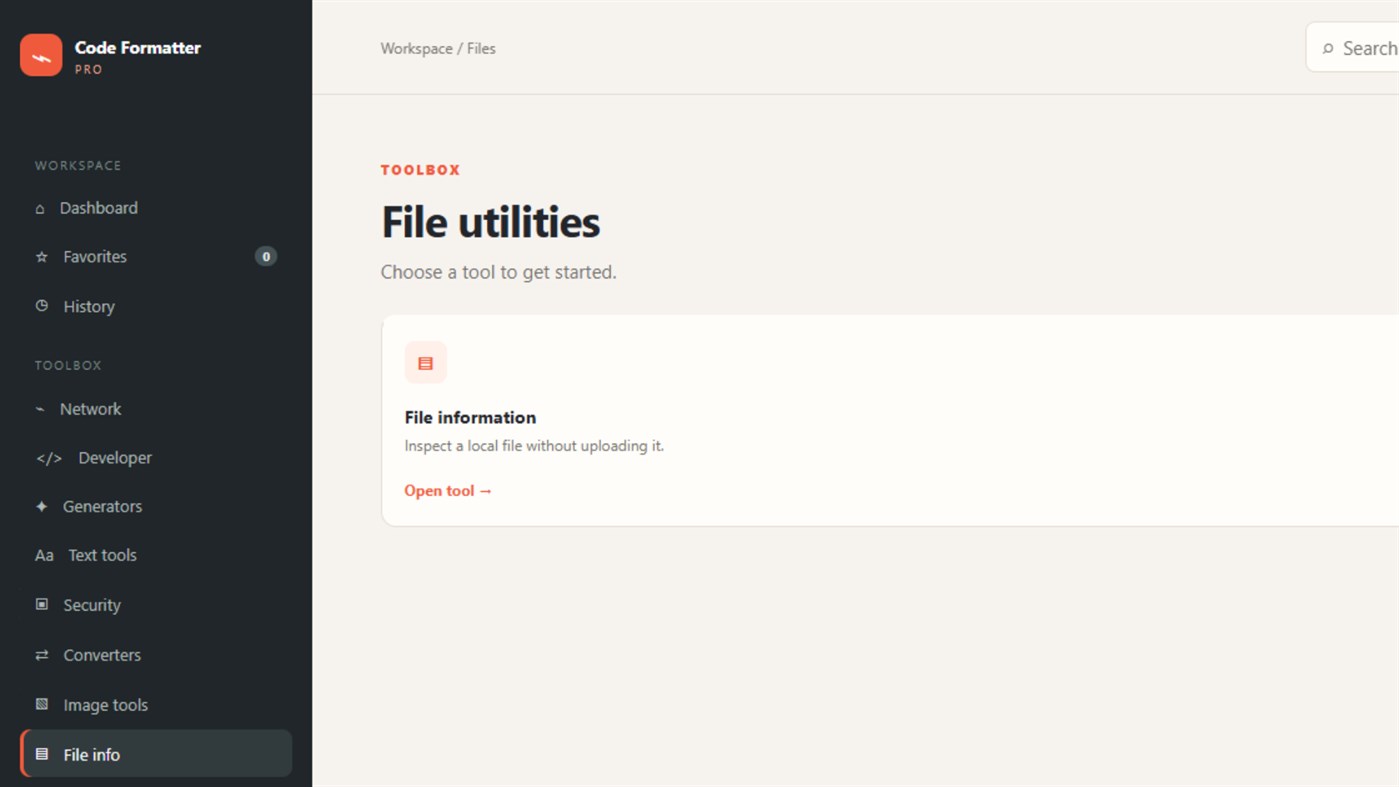Screen dimensions: 1399x787
Task: Click the File information card title
Action: point(470,417)
